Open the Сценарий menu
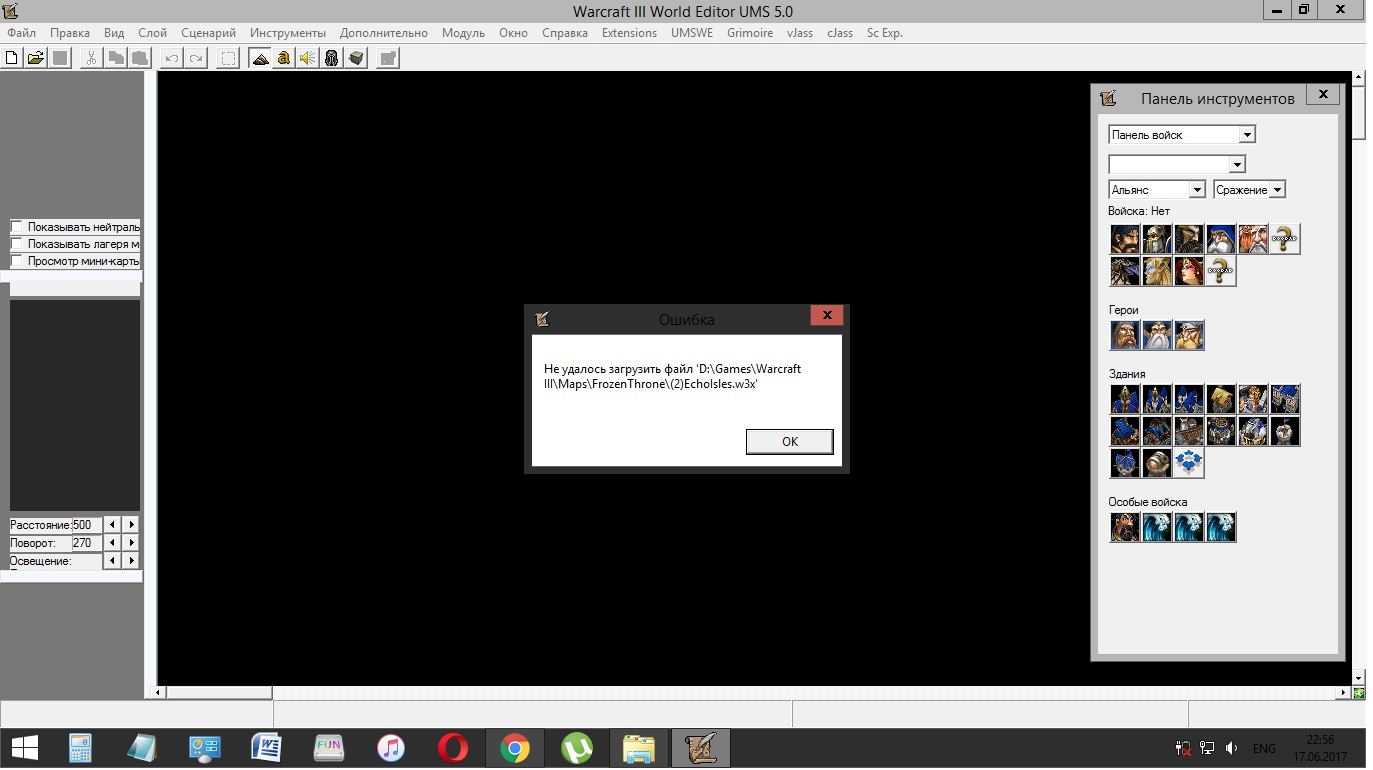The image size is (1373, 770). (208, 33)
